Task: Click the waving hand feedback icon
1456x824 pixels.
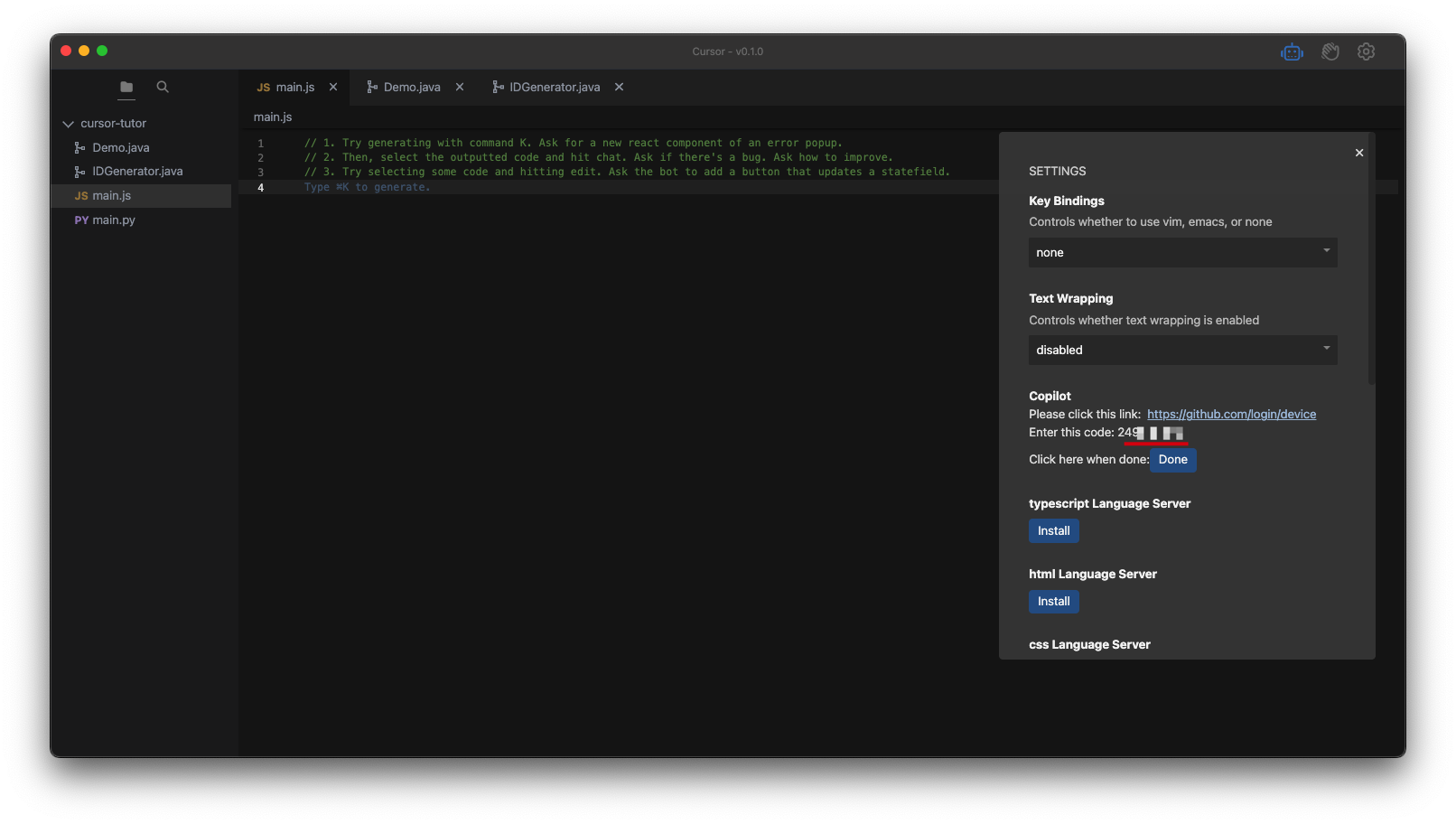Action: [1330, 52]
